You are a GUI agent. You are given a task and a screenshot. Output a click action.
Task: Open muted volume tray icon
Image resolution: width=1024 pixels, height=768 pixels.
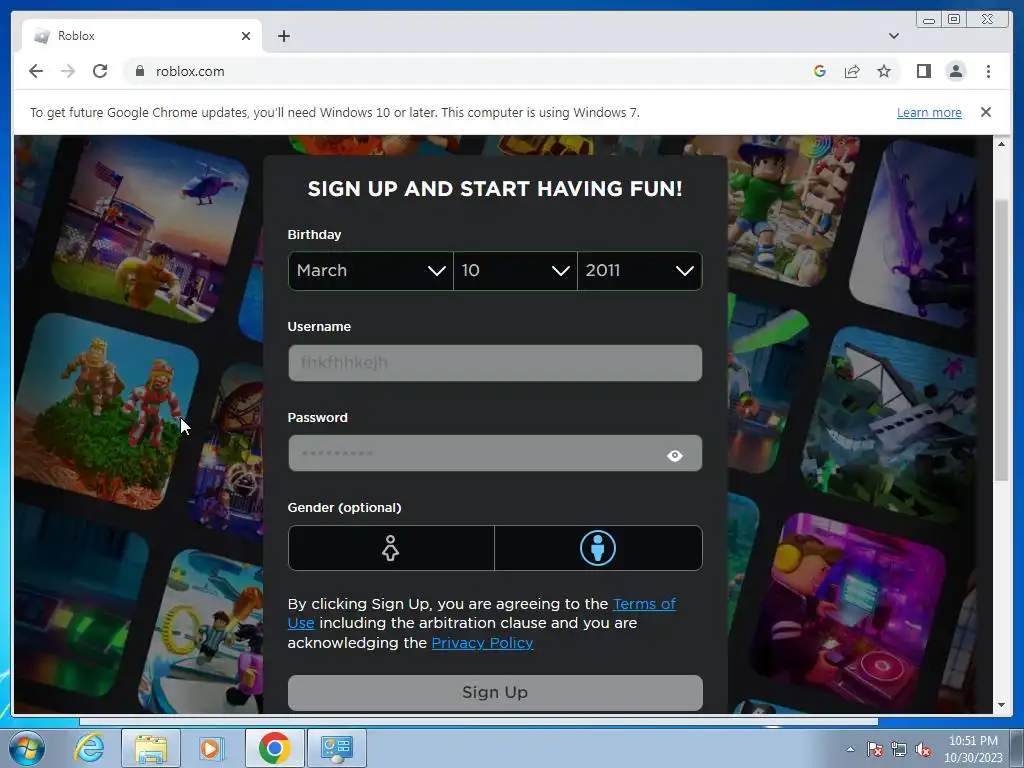[923, 750]
